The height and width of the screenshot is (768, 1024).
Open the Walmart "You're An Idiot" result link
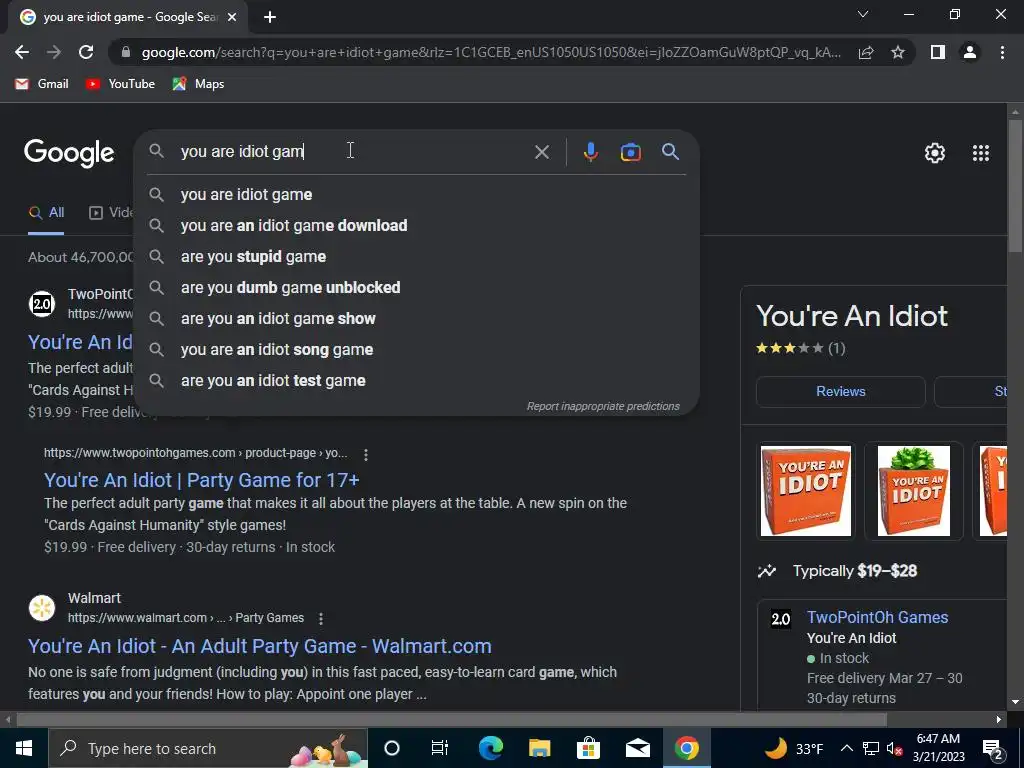point(259,646)
